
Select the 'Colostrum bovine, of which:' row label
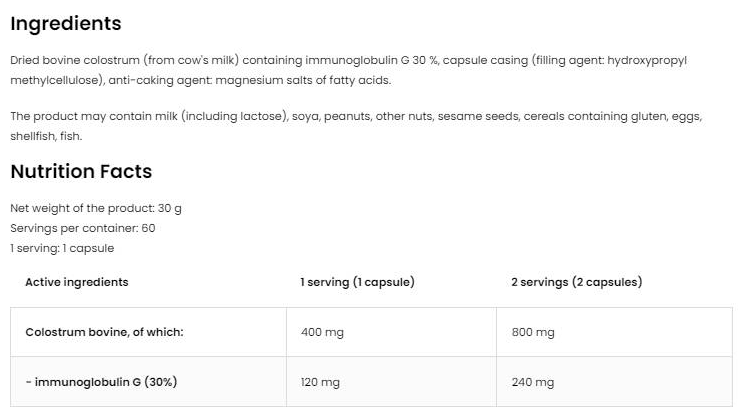104,332
